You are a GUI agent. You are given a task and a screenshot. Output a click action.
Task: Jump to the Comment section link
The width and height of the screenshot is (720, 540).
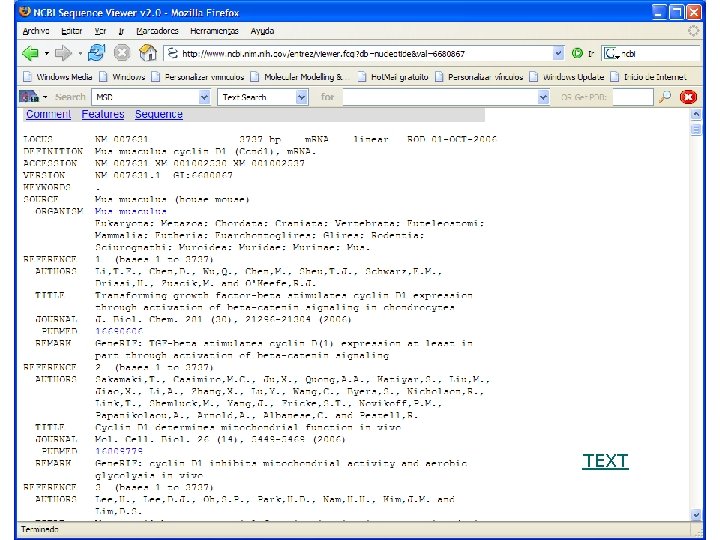pyautogui.click(x=48, y=114)
